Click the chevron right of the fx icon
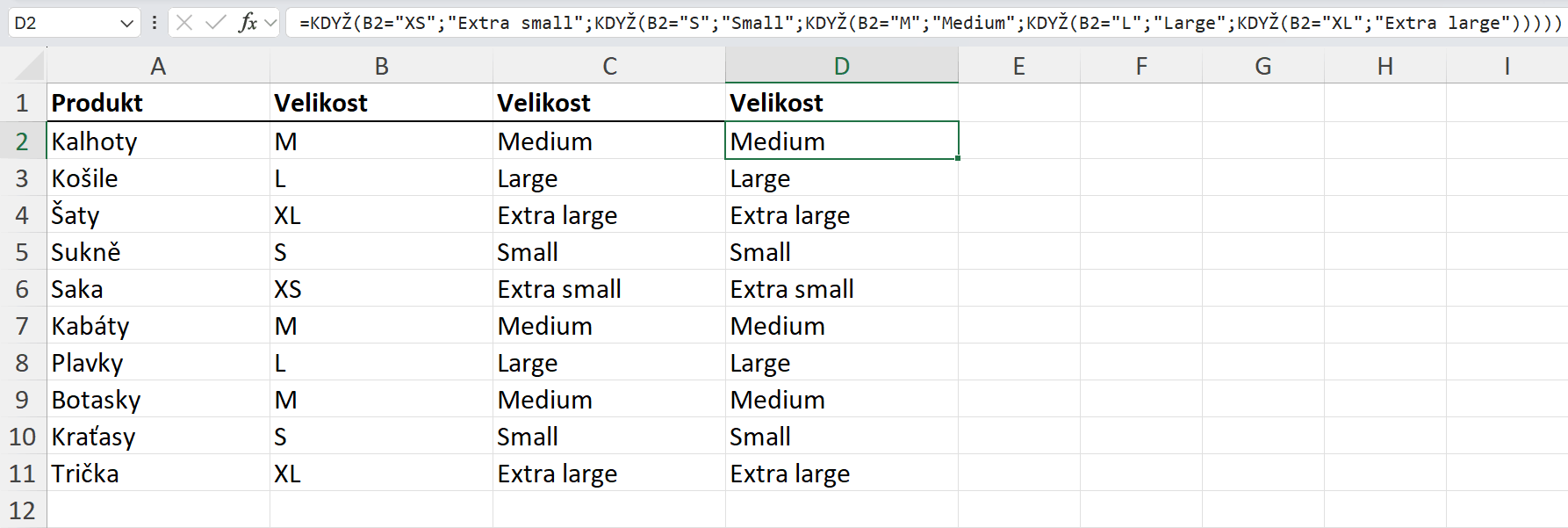Image resolution: width=1568 pixels, height=528 pixels. 270,23
